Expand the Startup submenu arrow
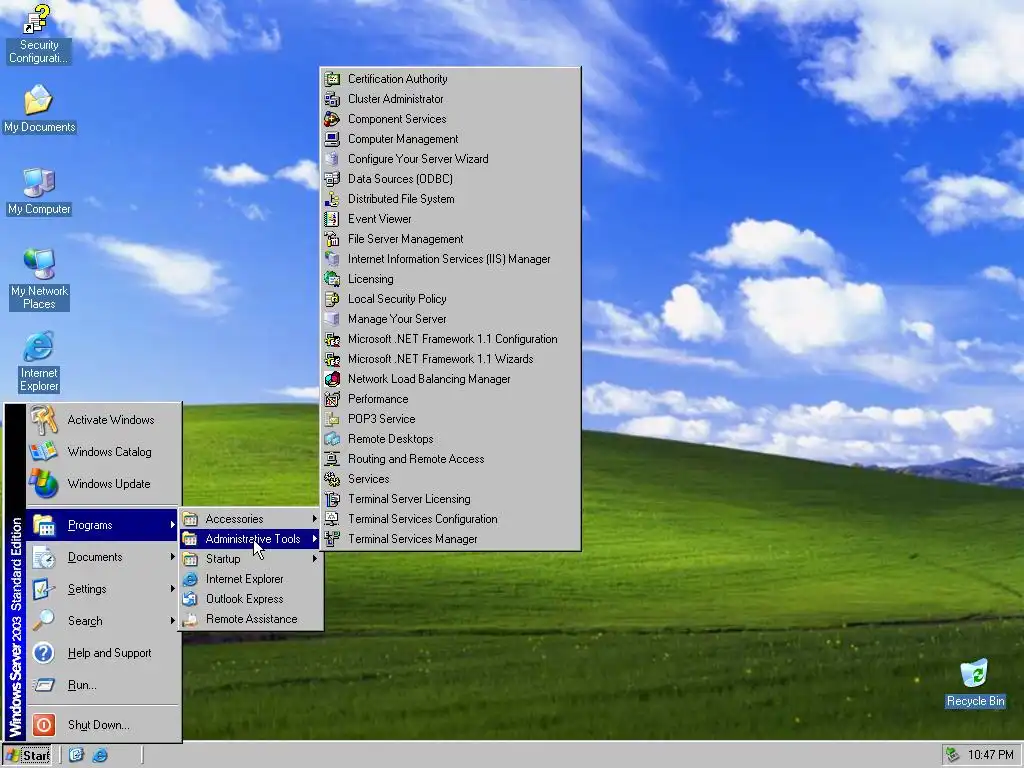The height and width of the screenshot is (768, 1024). (315, 559)
